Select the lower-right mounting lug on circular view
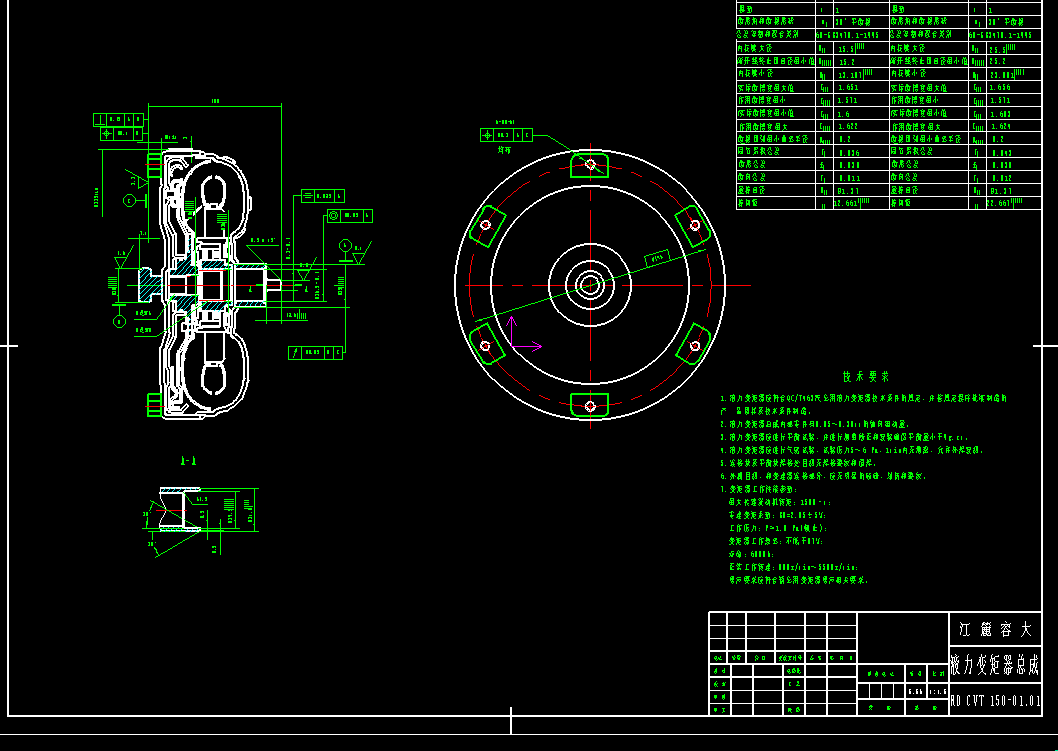The image size is (1058, 751). (694, 344)
